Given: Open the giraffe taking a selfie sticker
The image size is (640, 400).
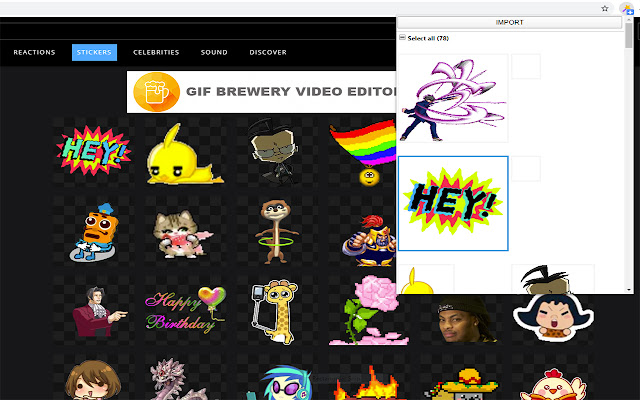Looking at the screenshot, I should [276, 310].
